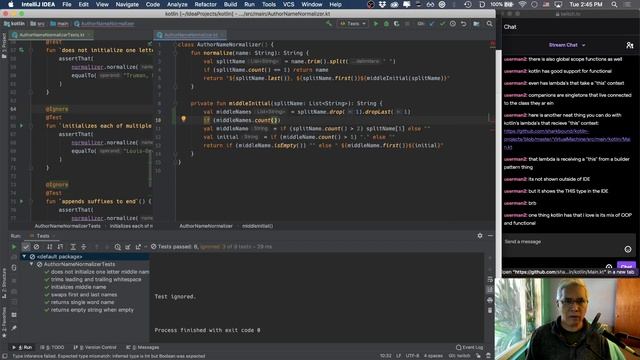Open Search Everywhere magnifier in IDE toolbar
The height and width of the screenshot is (360, 640).
tap(489, 24)
